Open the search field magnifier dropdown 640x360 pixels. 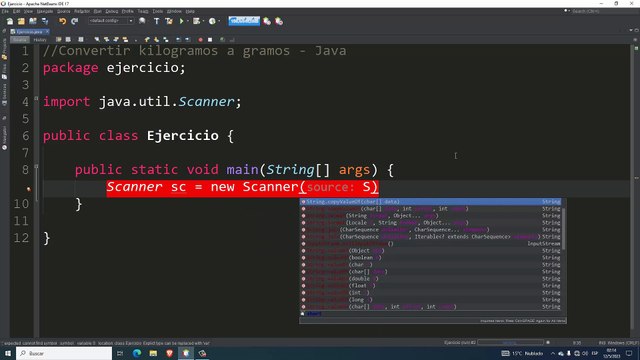(567, 11)
